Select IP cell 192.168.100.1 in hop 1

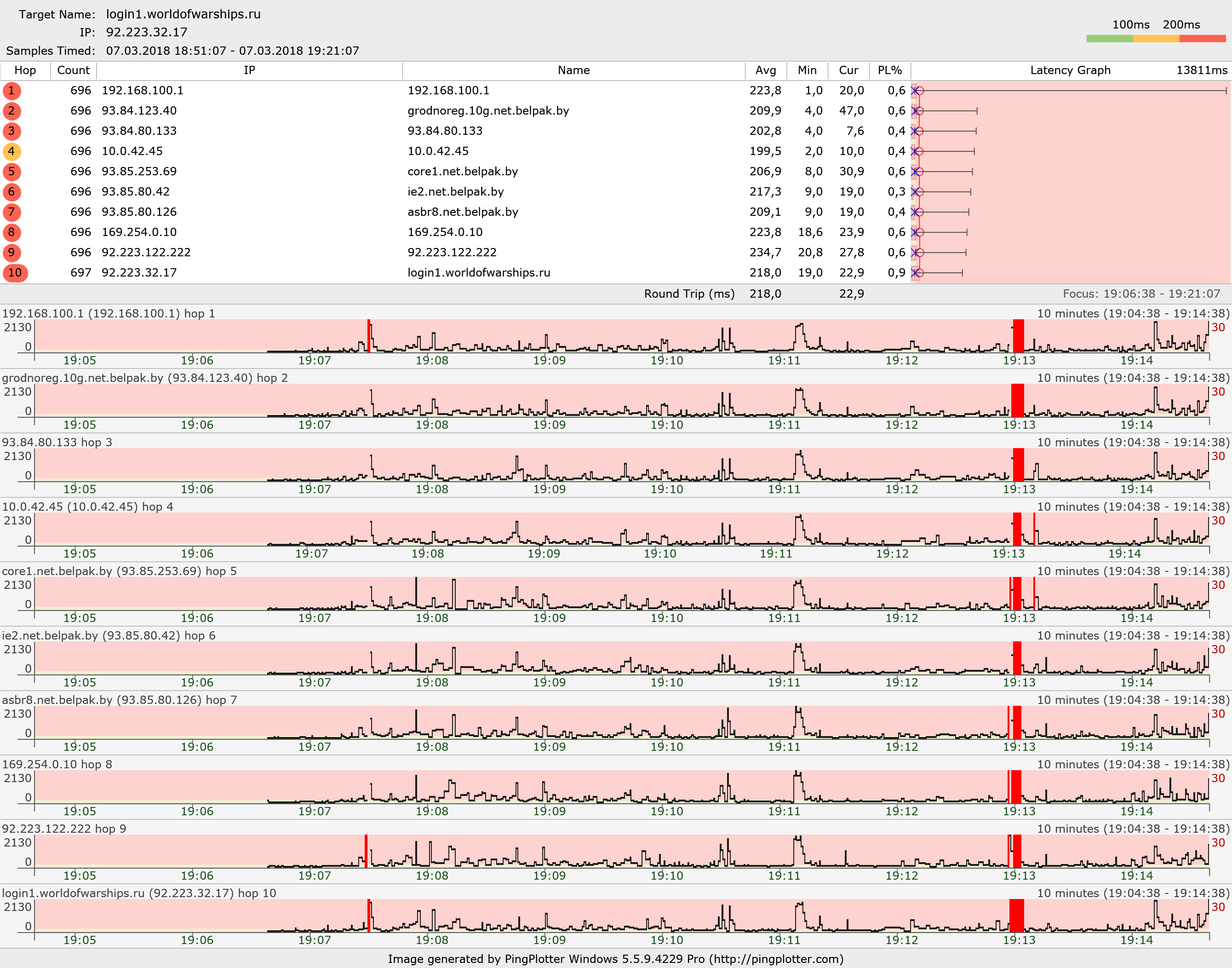142,91
